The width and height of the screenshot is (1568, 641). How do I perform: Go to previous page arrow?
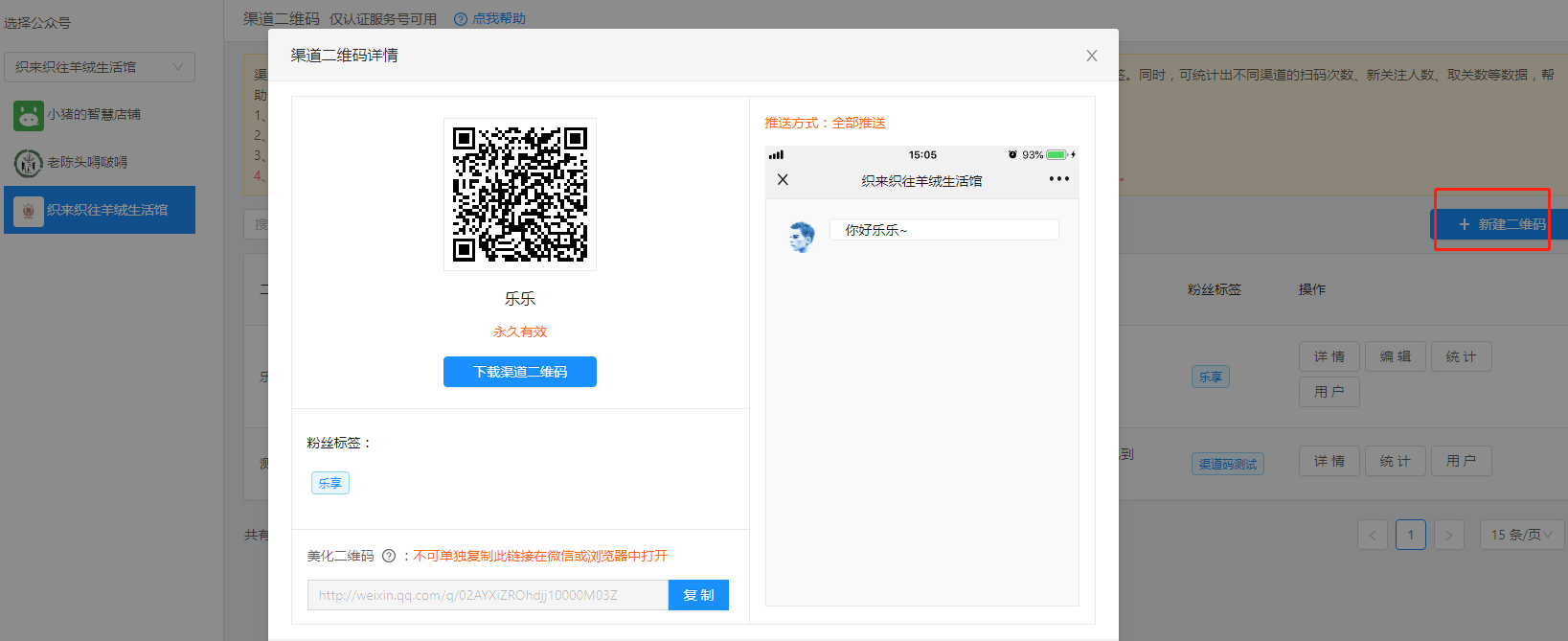click(1373, 535)
